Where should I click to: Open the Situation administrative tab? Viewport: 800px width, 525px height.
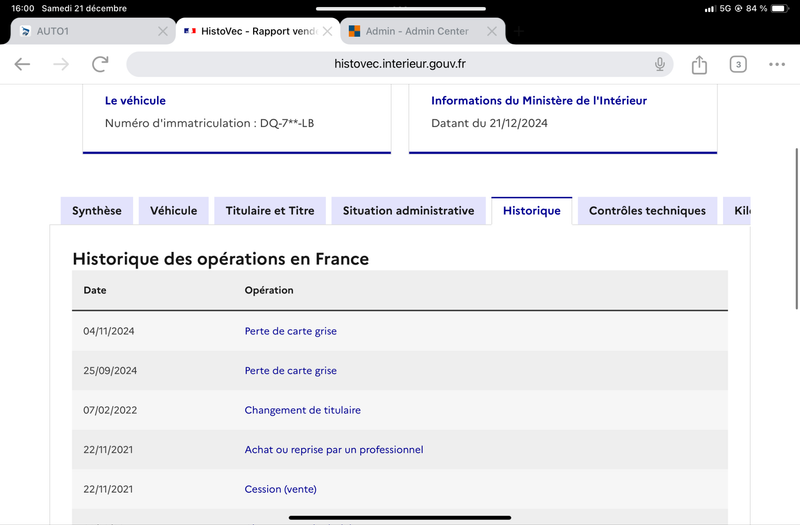click(408, 211)
